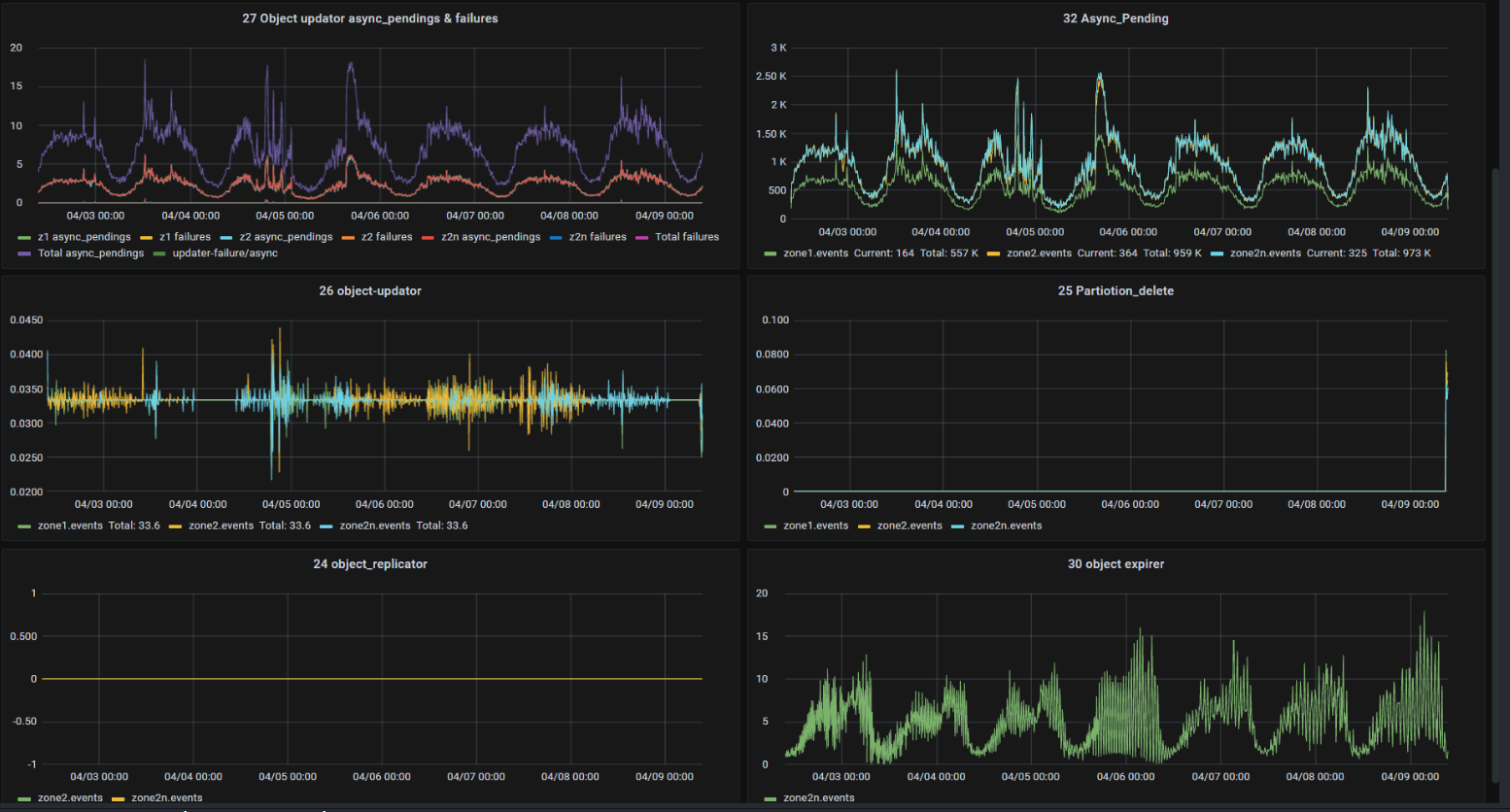Toggle 'z1 async_pendings' series in legend
1510x812 pixels.
coord(84,237)
